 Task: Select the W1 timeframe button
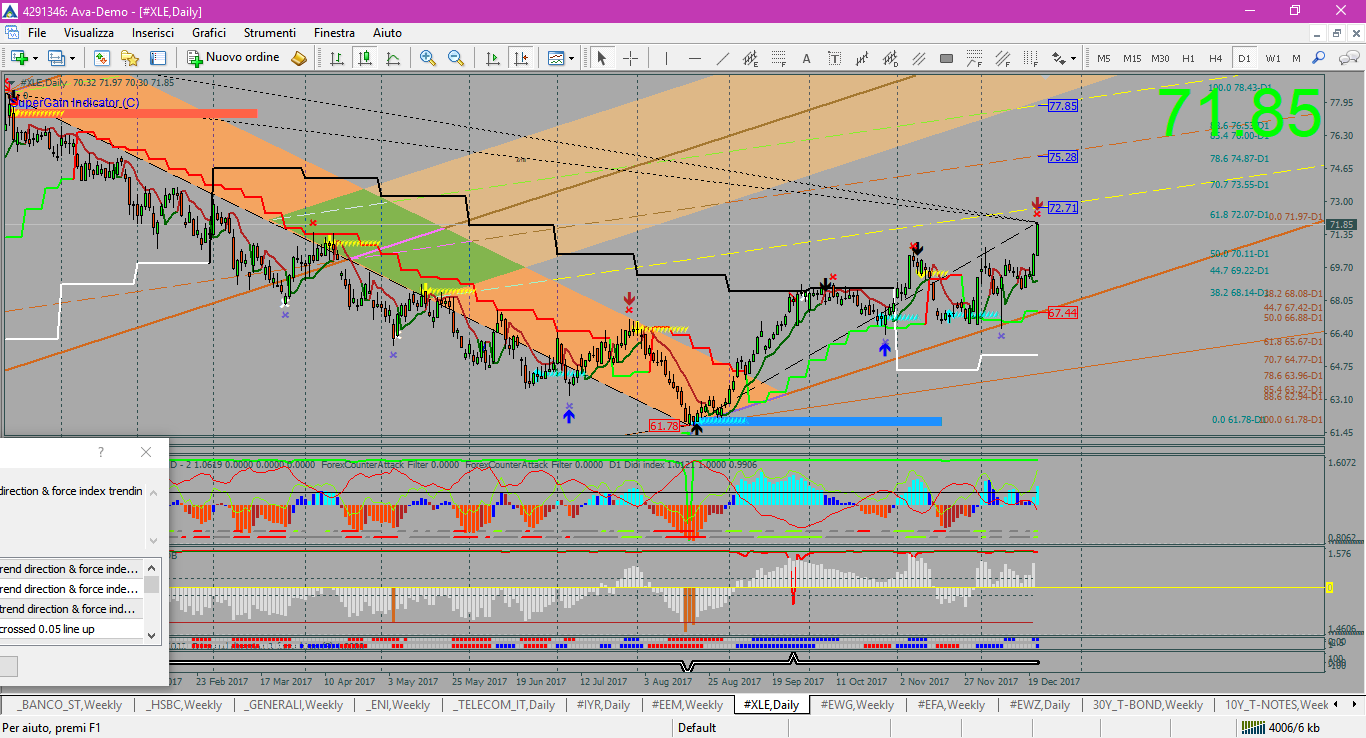click(x=1272, y=58)
